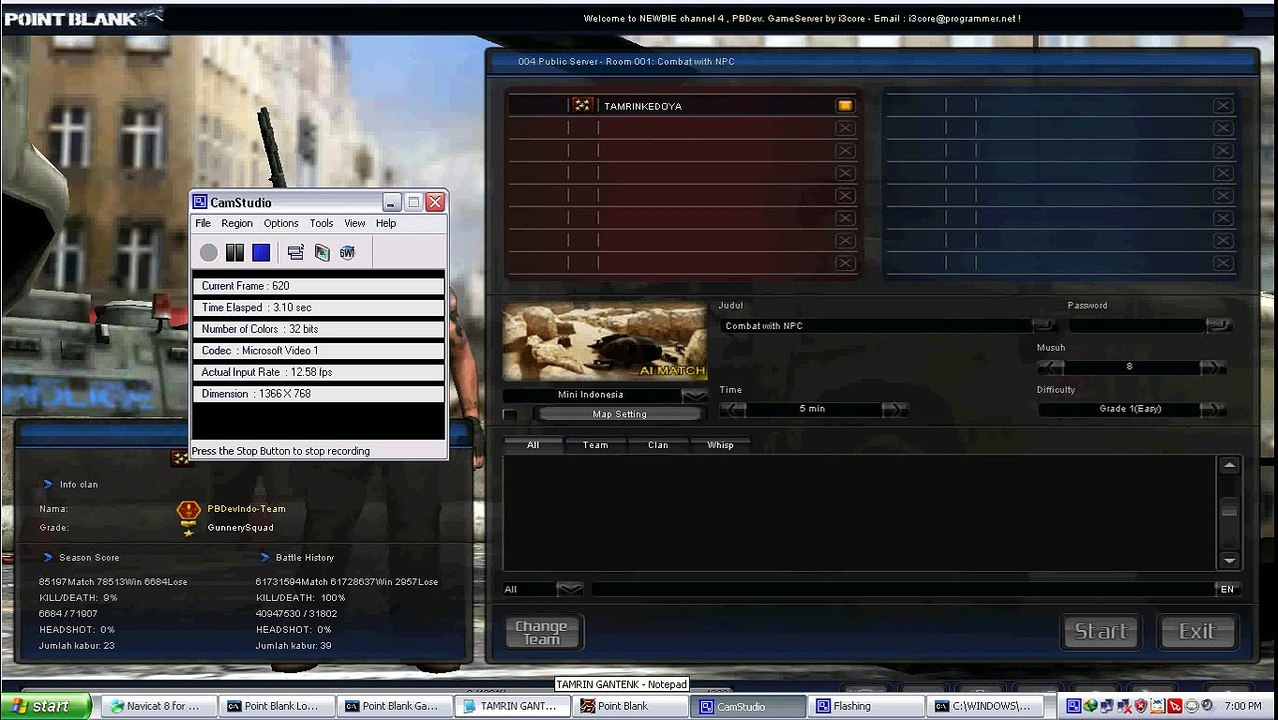Close the third red team slot
This screenshot has width=1278, height=720.
point(845,150)
